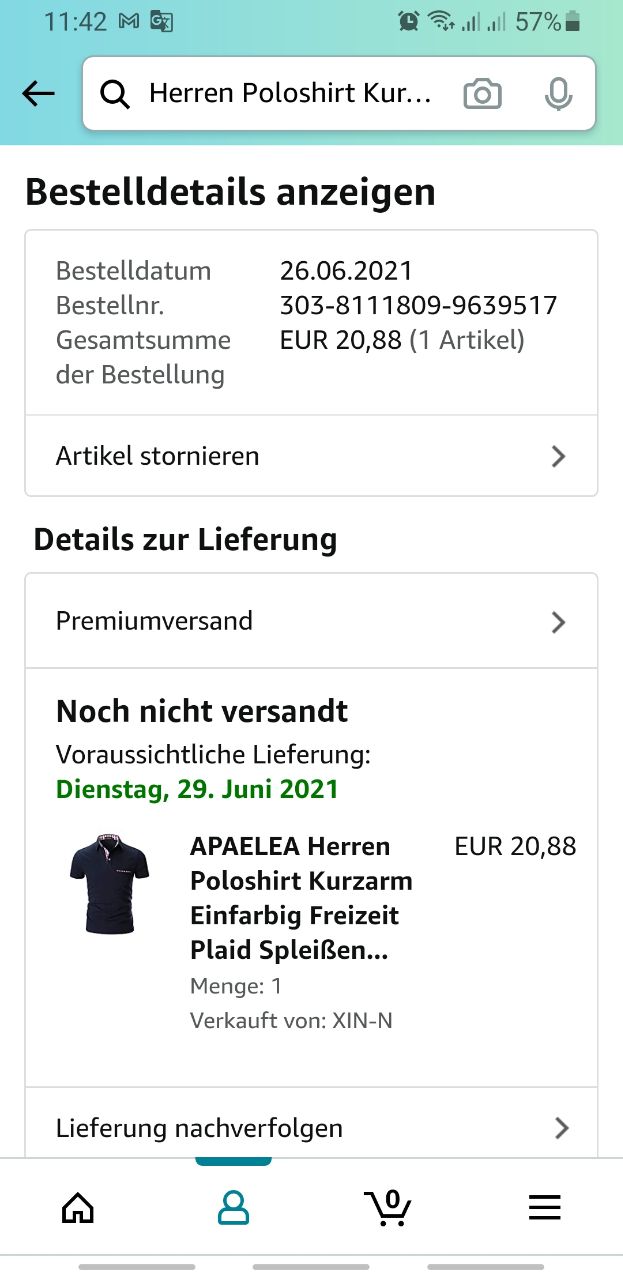This screenshot has height=1280, width=623.
Task: Tap the search magnifier icon
Action: [116, 94]
